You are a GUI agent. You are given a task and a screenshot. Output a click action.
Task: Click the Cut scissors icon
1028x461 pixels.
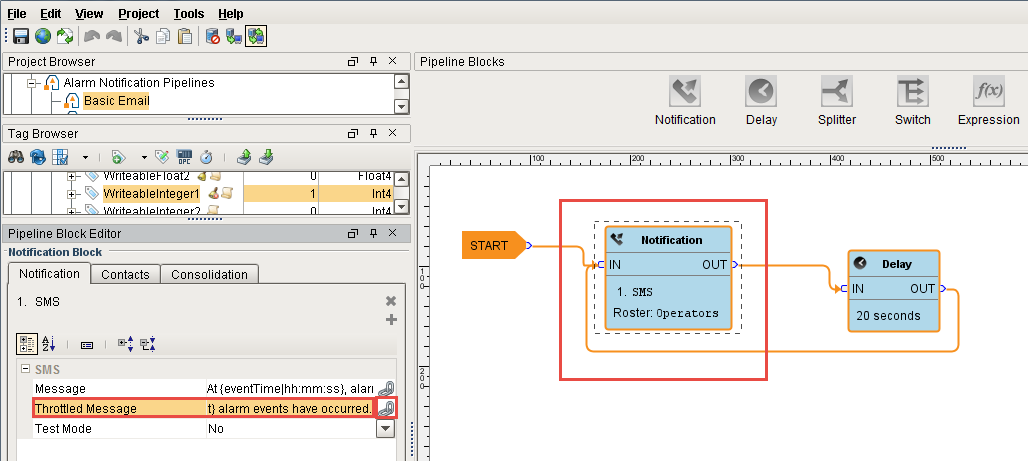(141, 37)
